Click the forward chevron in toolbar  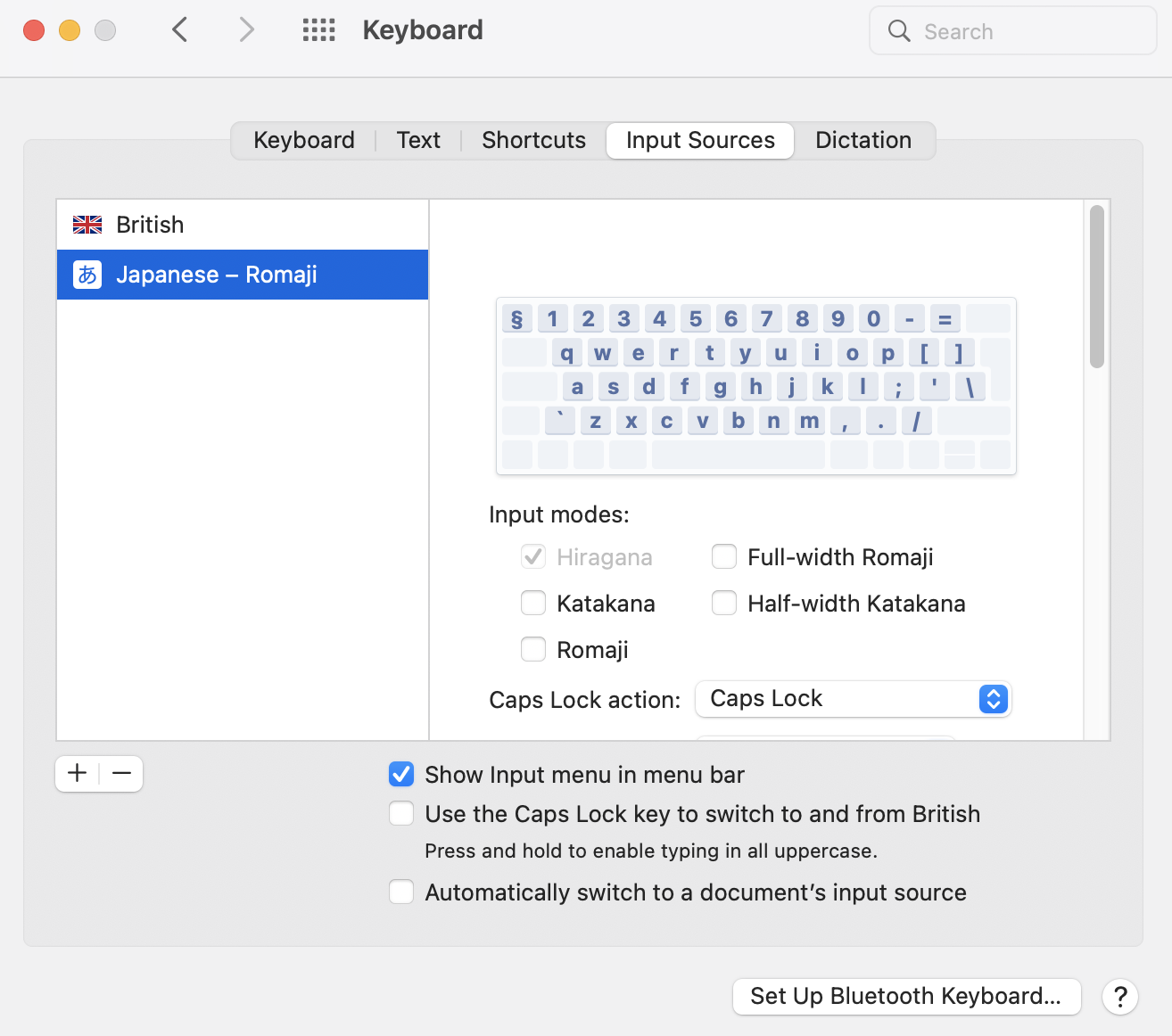(x=247, y=30)
